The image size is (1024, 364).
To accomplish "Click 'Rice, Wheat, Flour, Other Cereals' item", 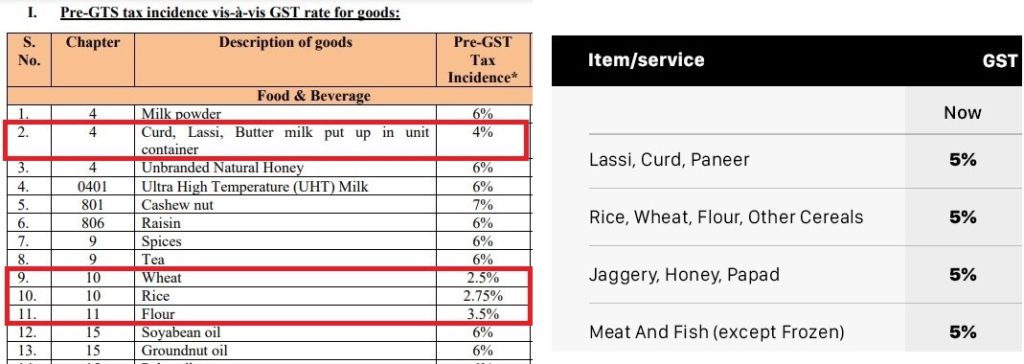I will (726, 217).
